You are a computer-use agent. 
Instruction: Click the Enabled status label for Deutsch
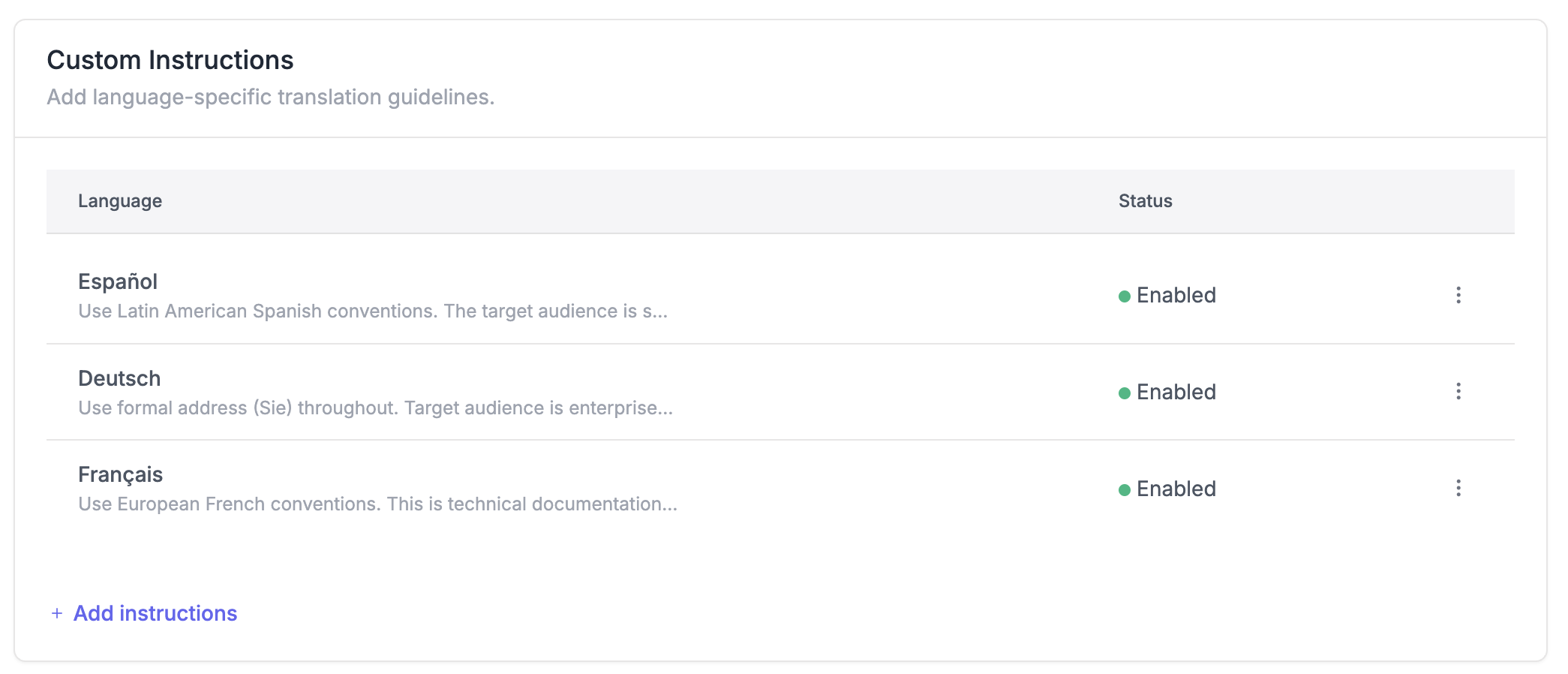[1176, 392]
